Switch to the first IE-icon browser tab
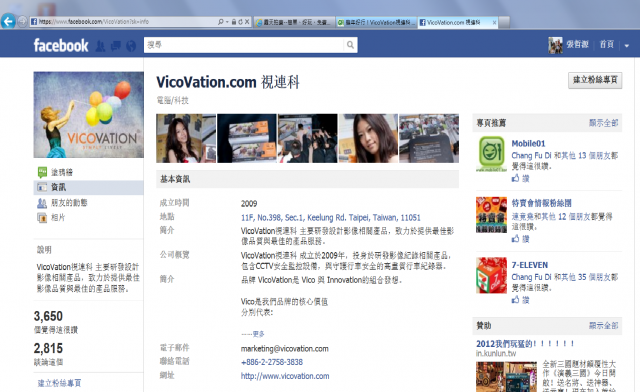Image resolution: width=640 pixels, height=392 pixels. click(x=295, y=22)
